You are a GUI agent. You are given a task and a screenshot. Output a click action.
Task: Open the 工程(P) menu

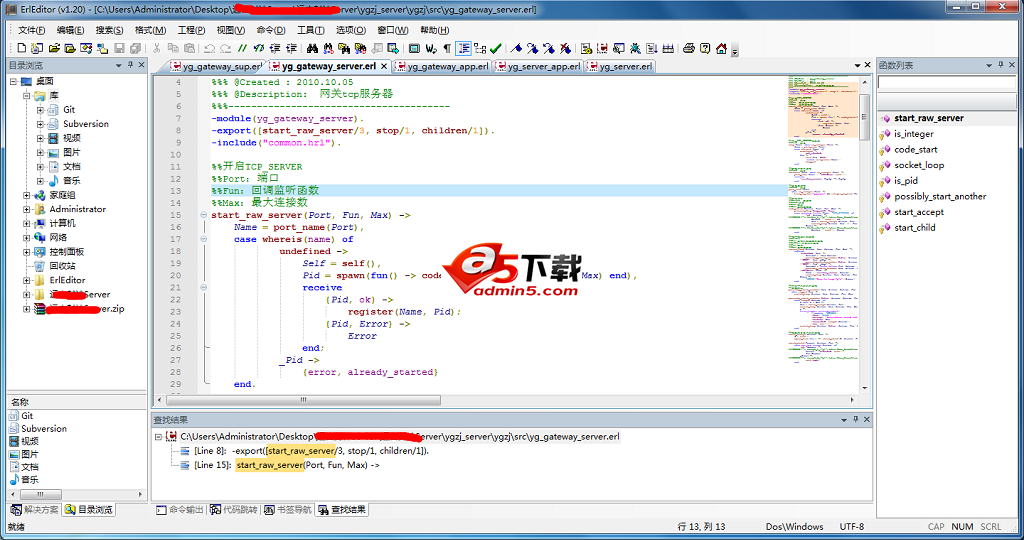coord(191,30)
